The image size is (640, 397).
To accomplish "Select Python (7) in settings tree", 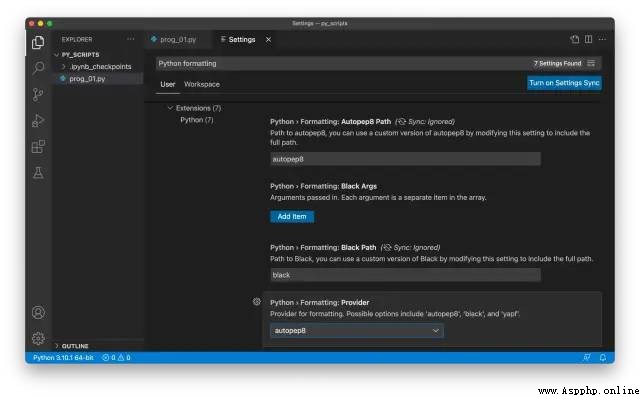I will (x=197, y=120).
